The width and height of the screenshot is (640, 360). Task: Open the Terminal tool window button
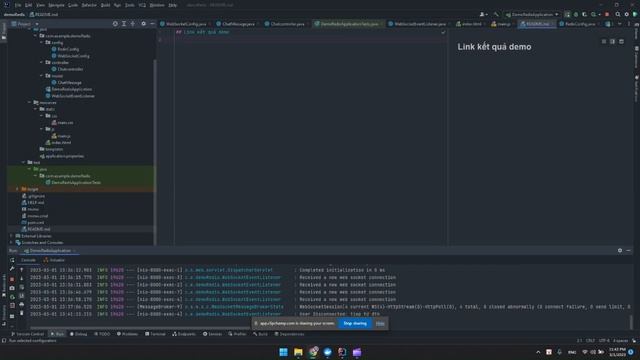(155, 334)
